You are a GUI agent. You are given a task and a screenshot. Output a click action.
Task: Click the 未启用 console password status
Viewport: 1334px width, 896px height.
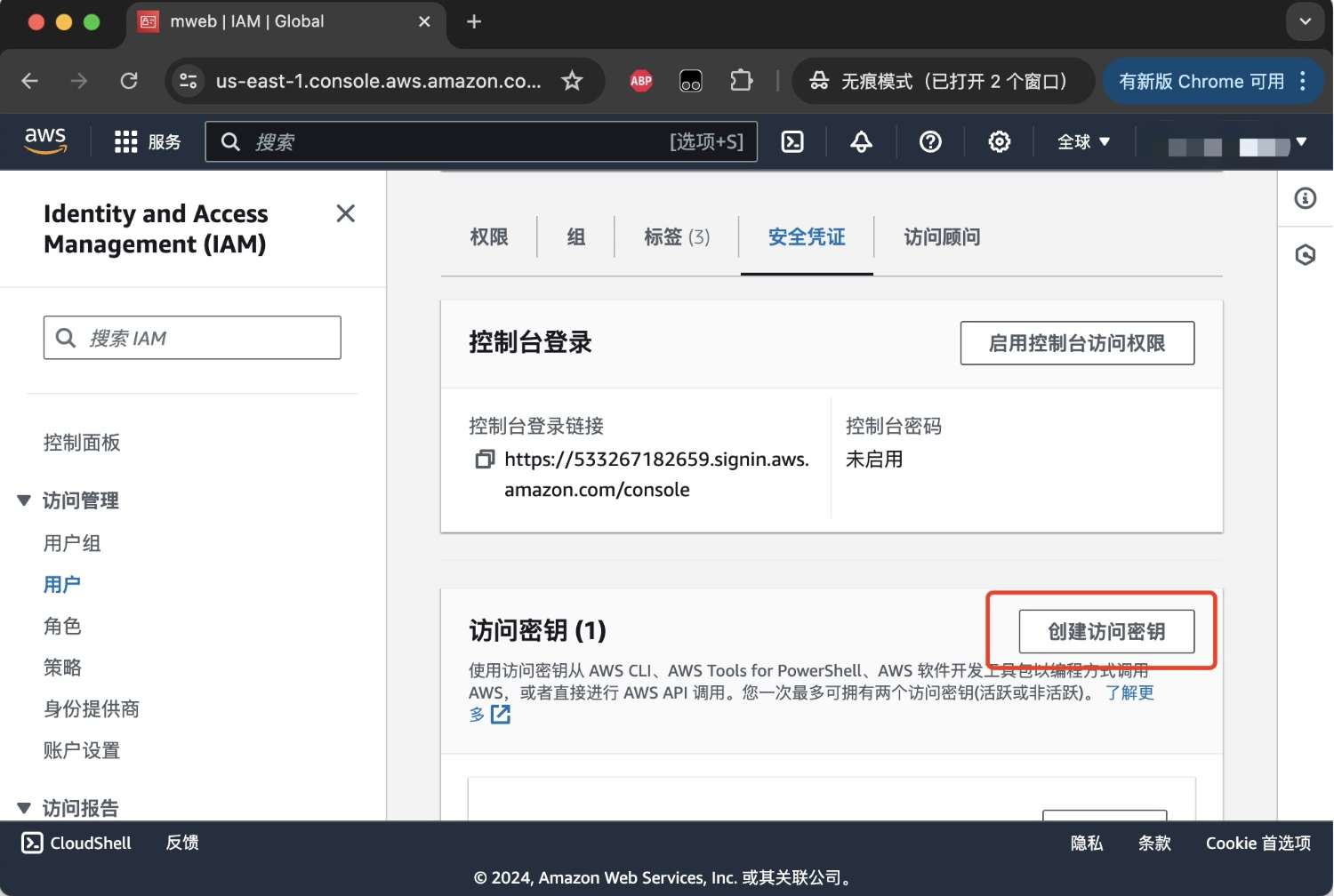[x=874, y=459]
